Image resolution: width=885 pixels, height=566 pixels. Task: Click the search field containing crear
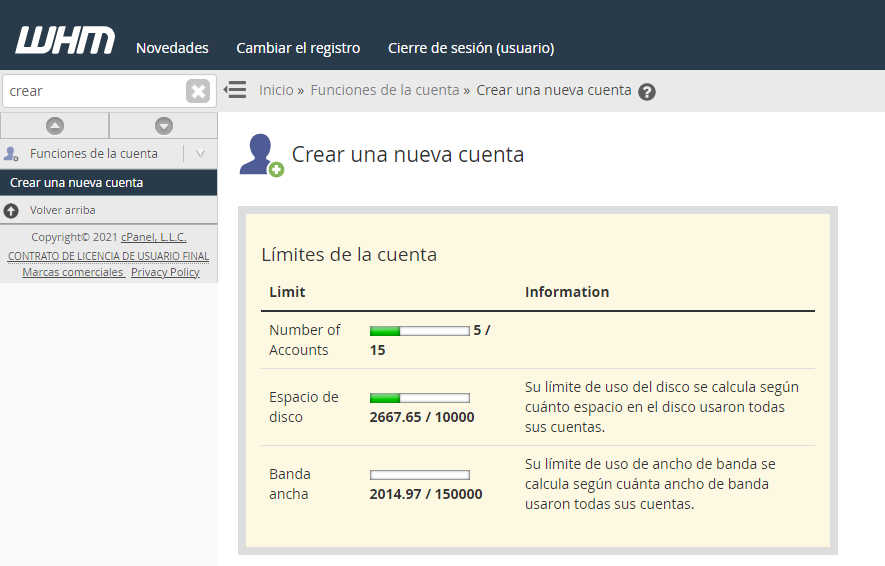pos(93,91)
